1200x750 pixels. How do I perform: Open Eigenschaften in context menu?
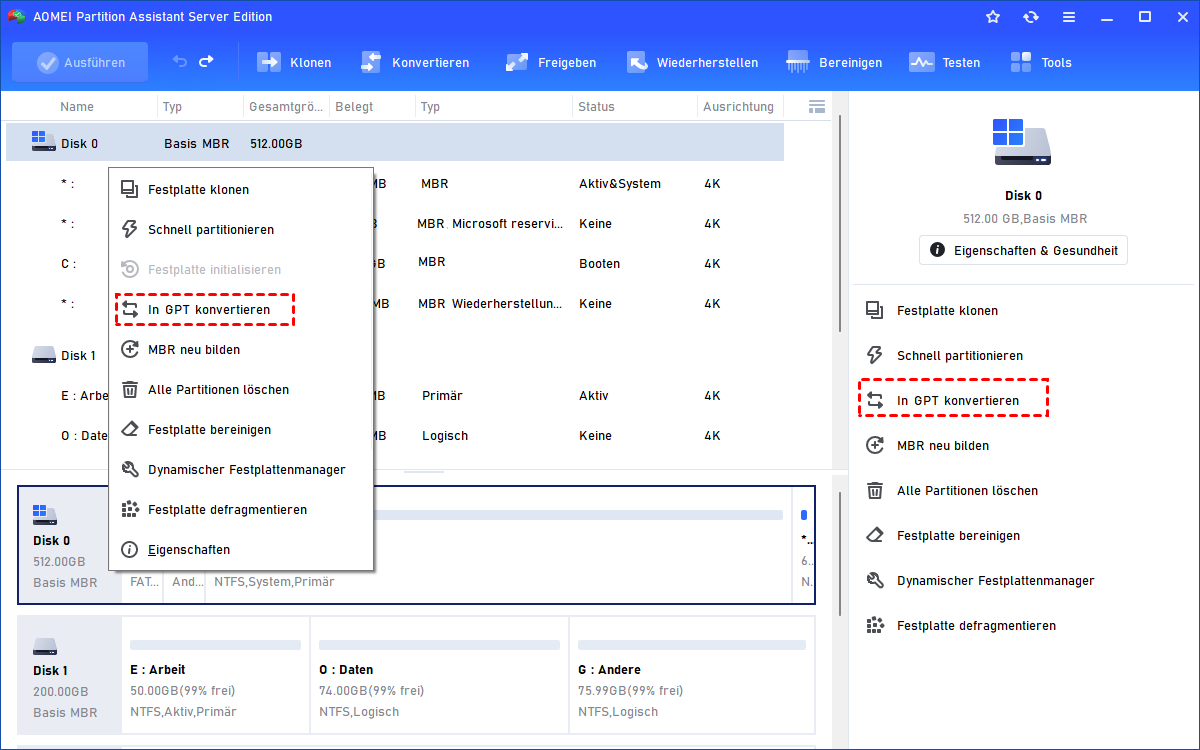click(241, 549)
